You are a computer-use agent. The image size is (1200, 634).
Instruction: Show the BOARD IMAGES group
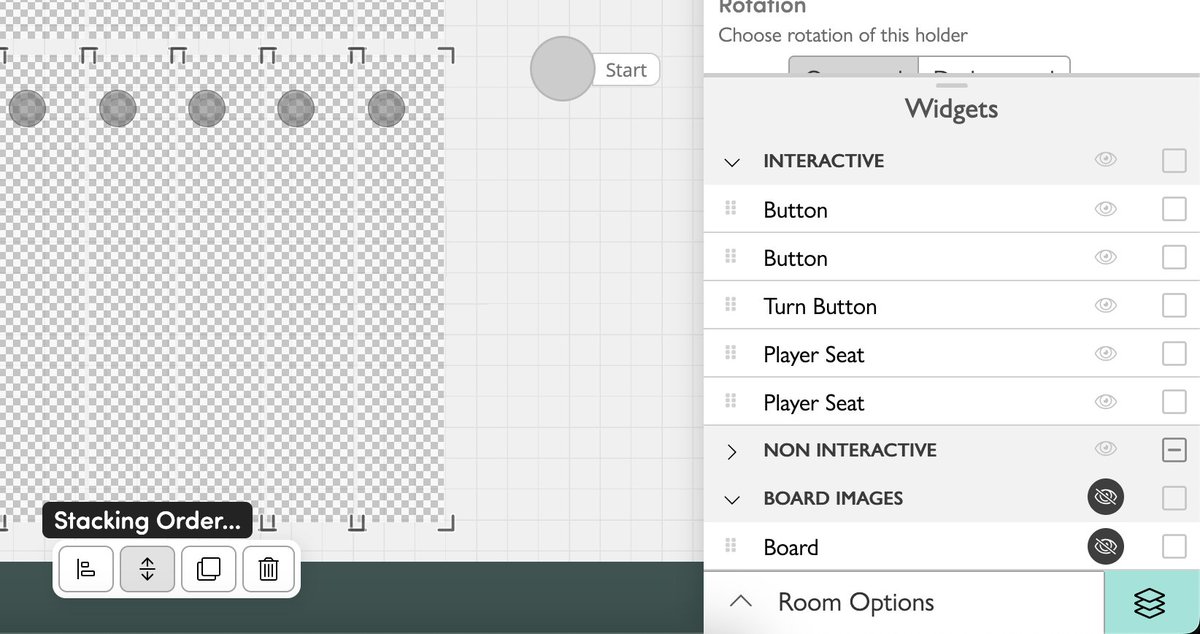click(x=1105, y=497)
